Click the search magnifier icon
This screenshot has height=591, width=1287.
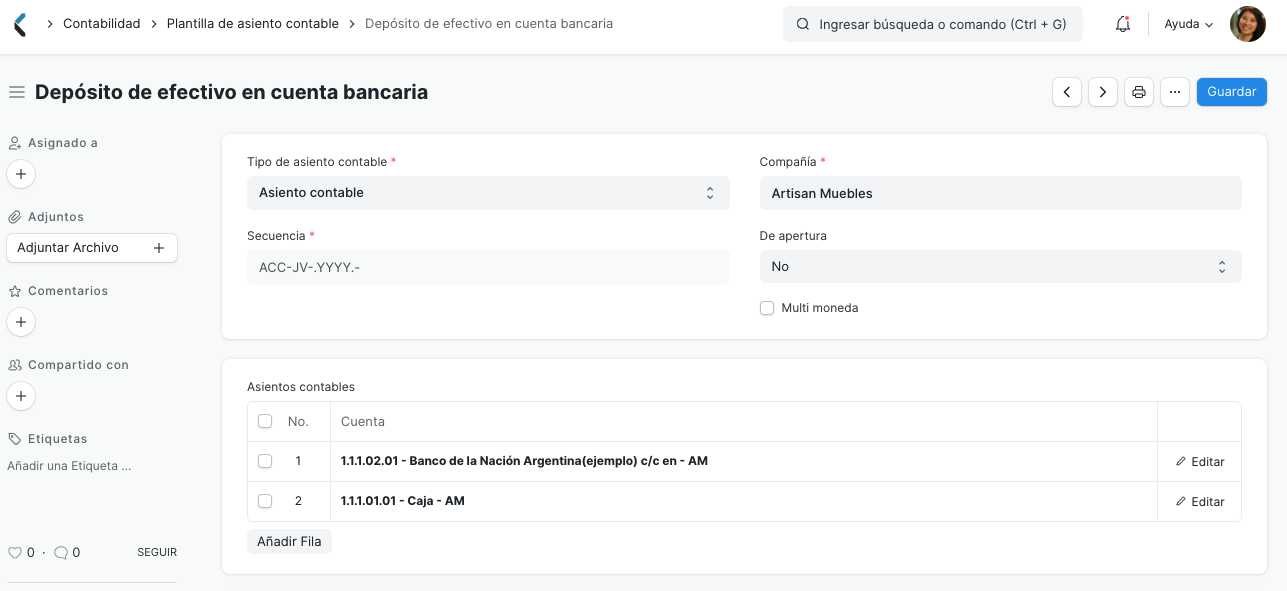tap(802, 24)
